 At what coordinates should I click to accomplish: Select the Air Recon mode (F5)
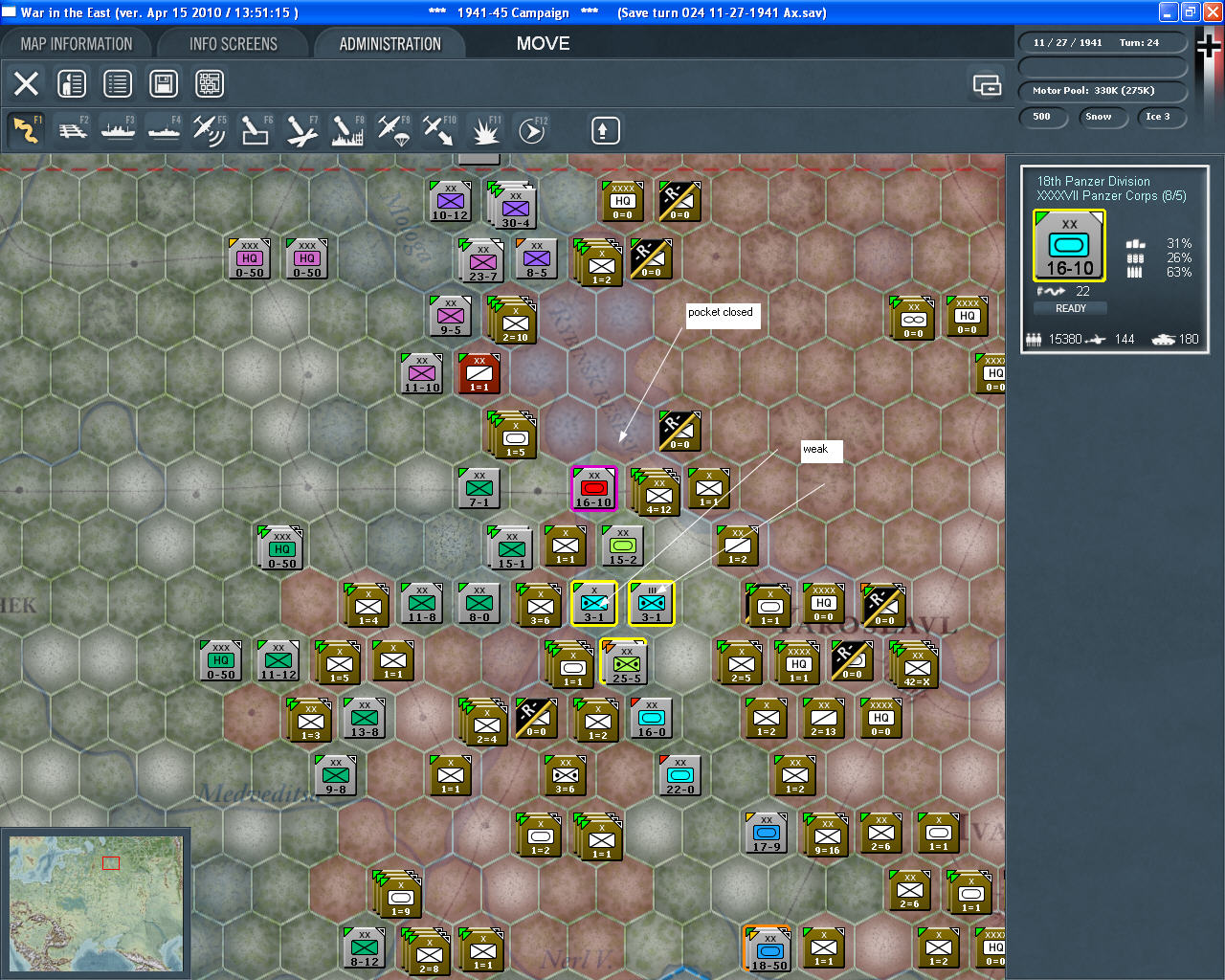(210, 130)
